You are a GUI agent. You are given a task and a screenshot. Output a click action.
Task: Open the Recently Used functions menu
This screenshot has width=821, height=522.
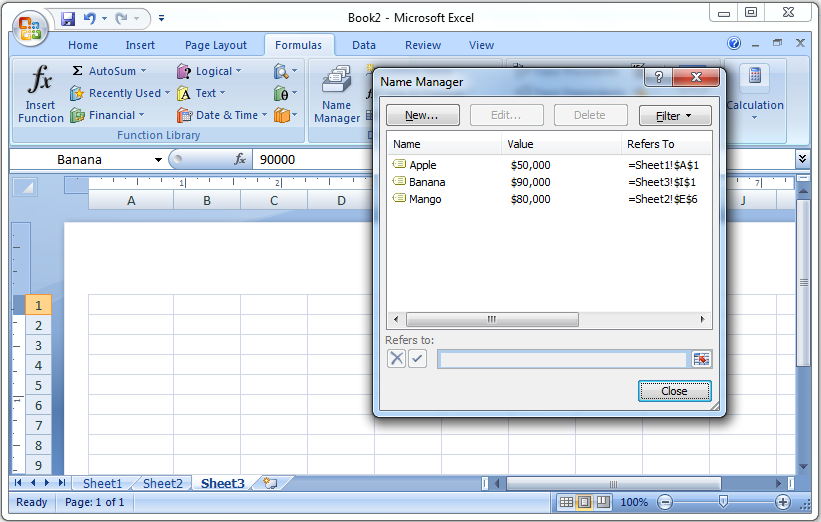point(120,93)
